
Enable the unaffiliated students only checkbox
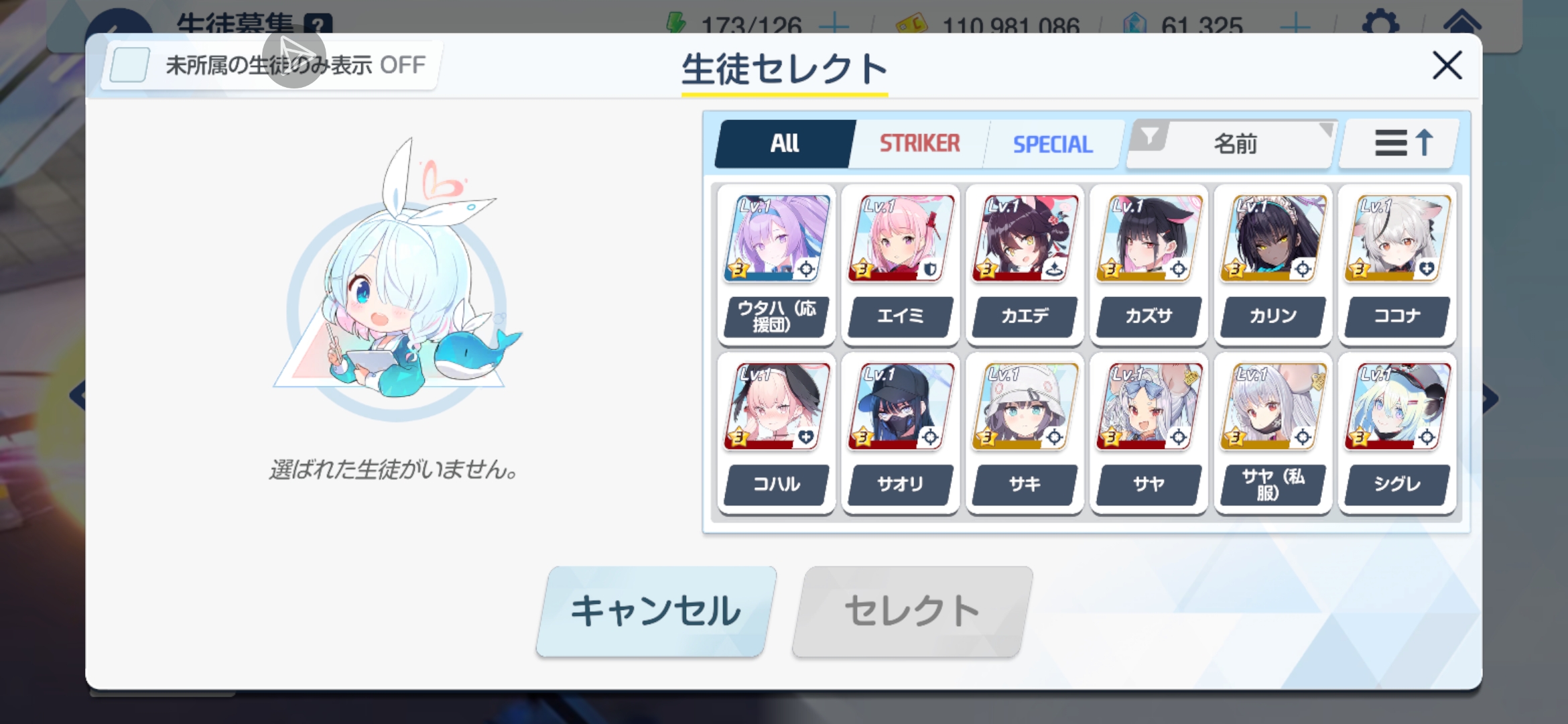(x=129, y=65)
